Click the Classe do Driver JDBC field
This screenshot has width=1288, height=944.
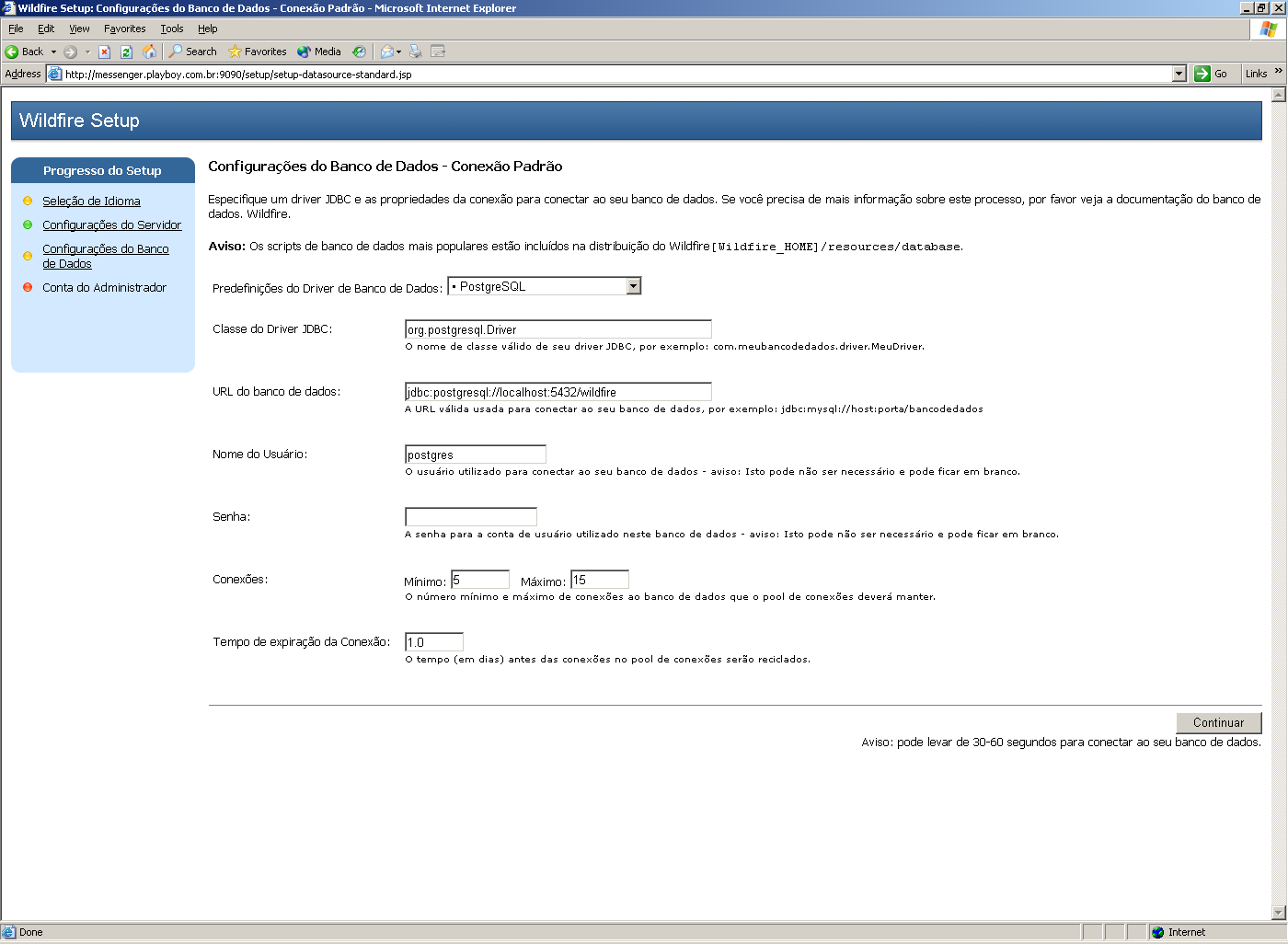pyautogui.click(x=558, y=329)
